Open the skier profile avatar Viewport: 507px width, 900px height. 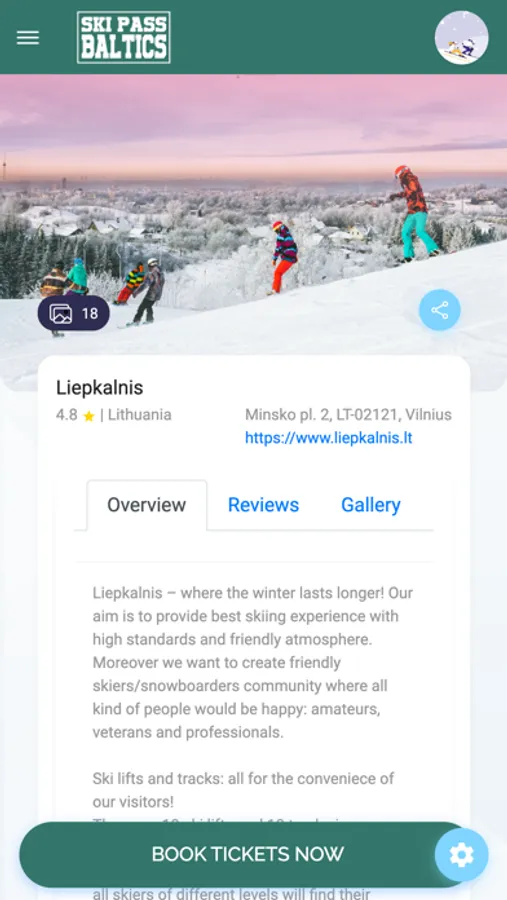coord(462,38)
